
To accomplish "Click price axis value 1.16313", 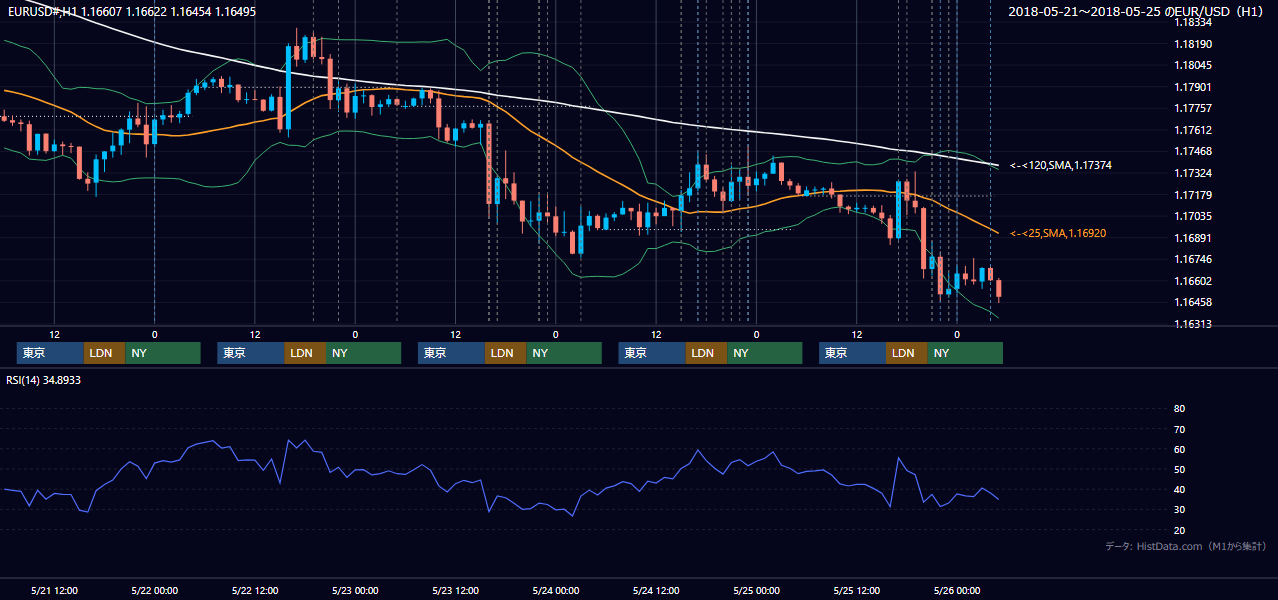I will [x=1192, y=324].
